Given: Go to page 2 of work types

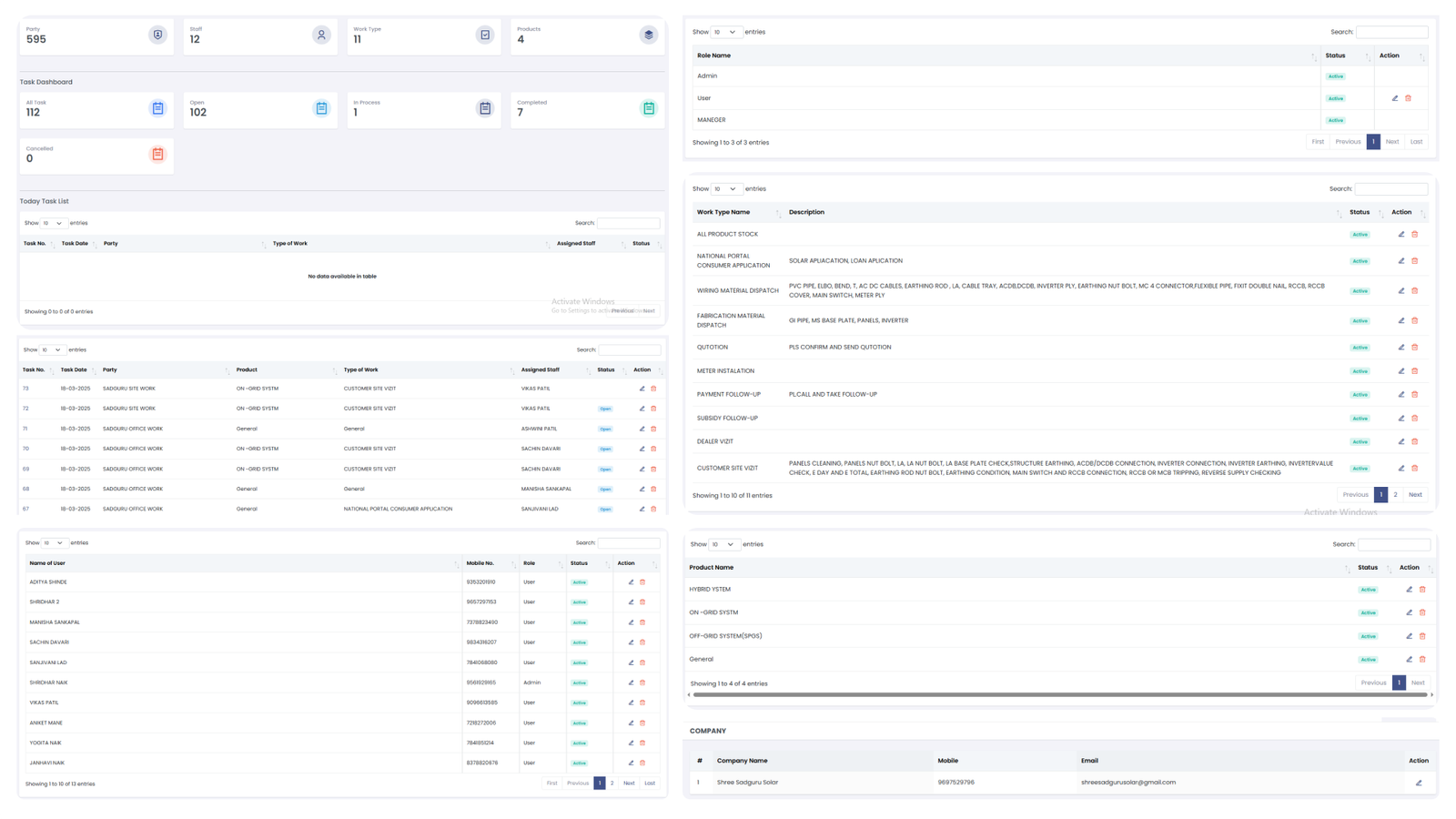Looking at the screenshot, I should click(1395, 495).
